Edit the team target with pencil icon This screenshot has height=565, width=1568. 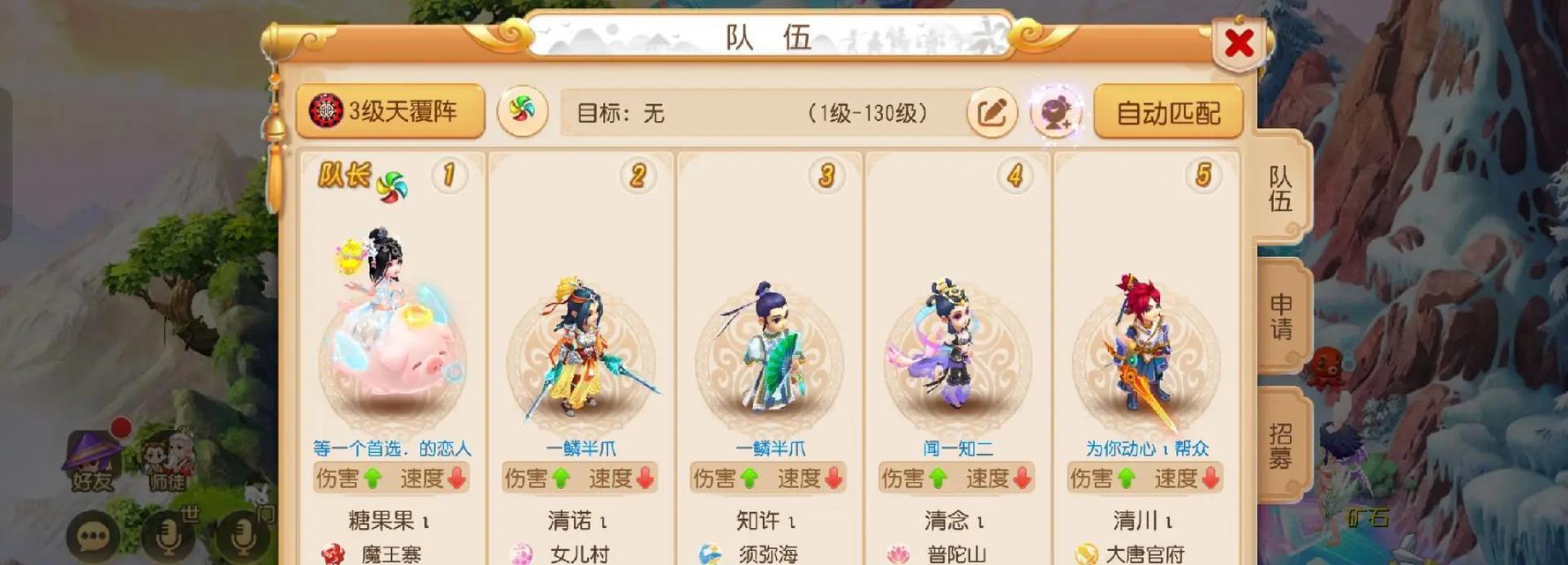[991, 112]
